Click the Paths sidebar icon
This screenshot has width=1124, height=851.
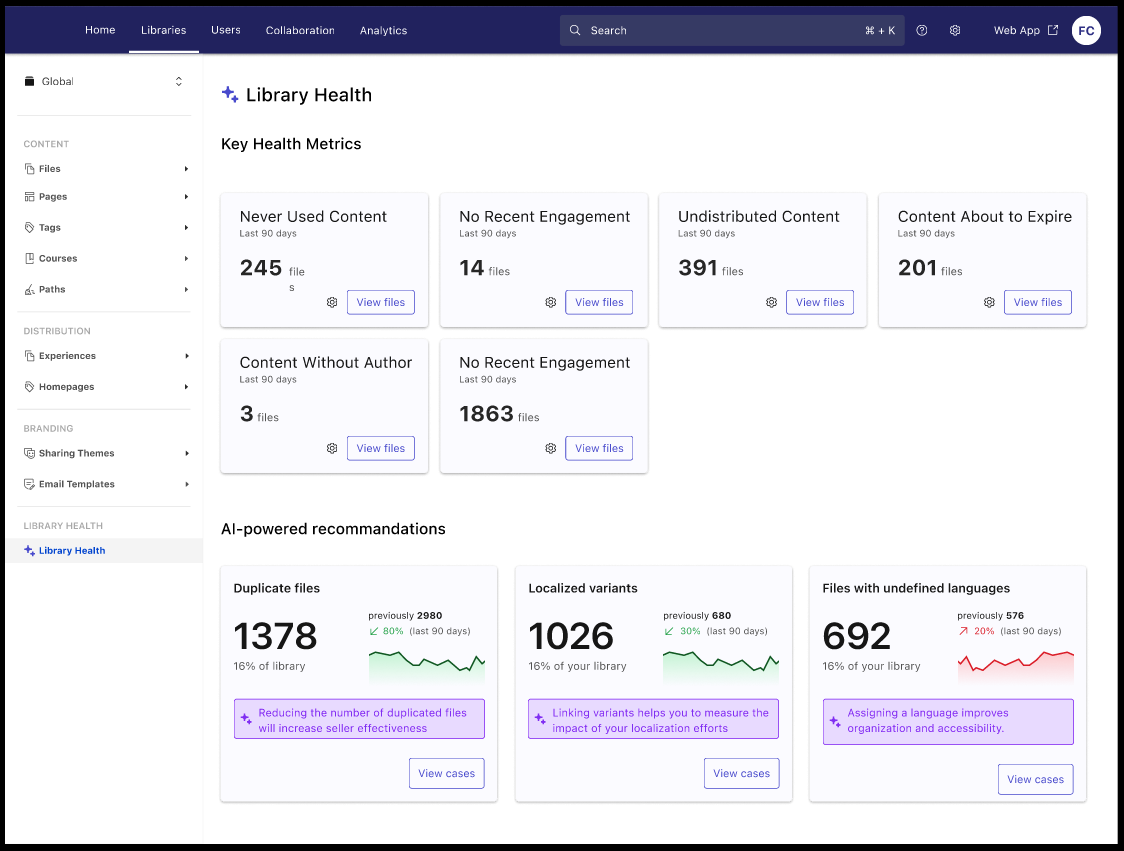point(29,289)
